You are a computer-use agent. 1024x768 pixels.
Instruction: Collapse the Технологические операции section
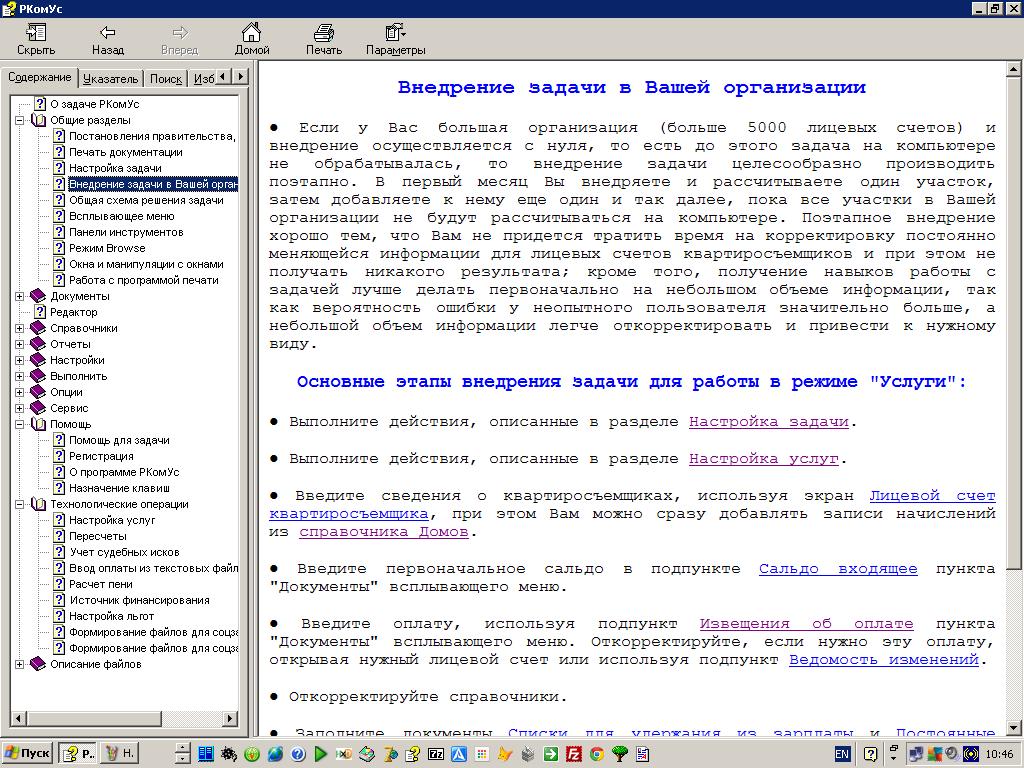[x=20, y=504]
